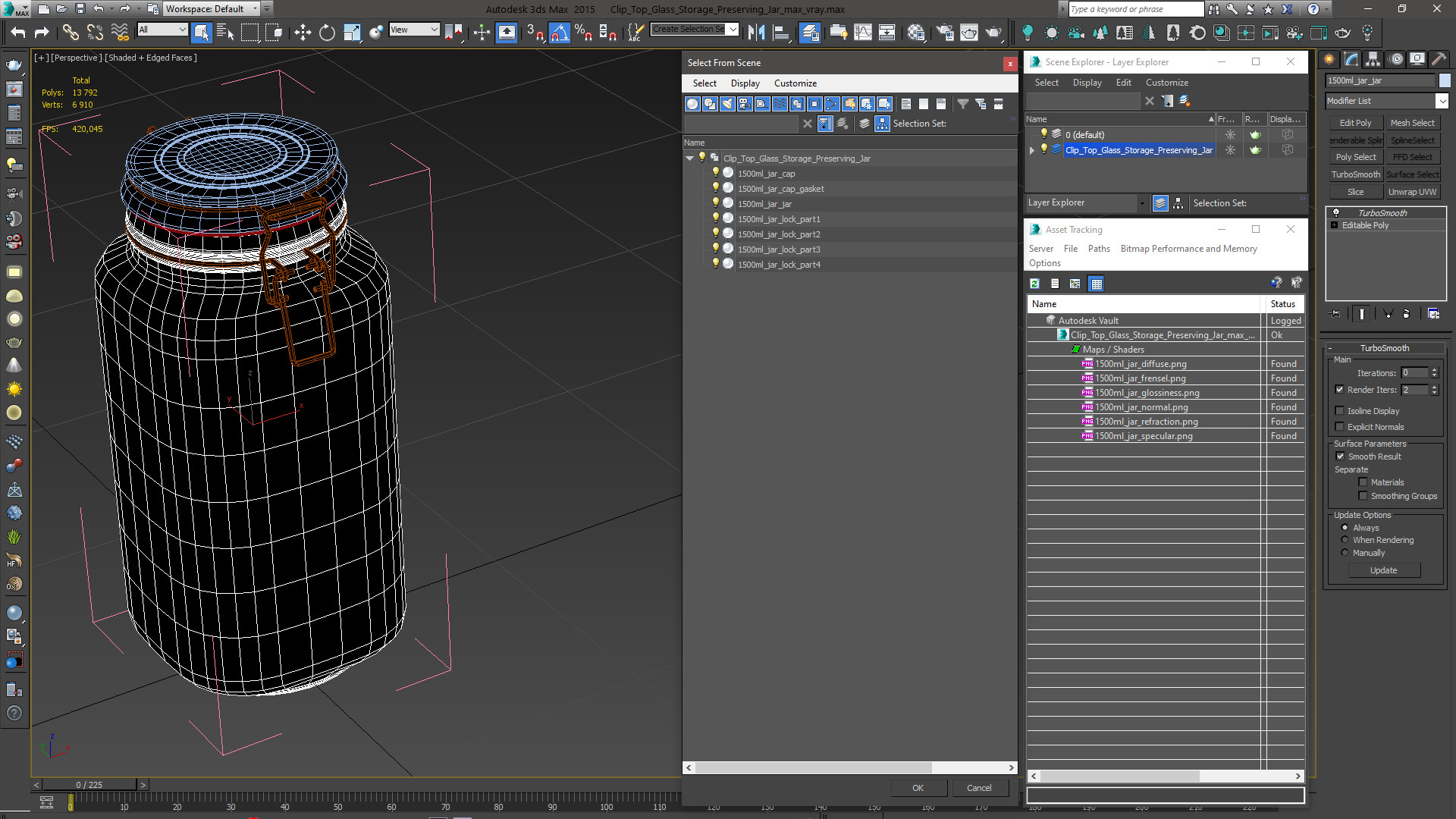Open the Modifier List dropdown

[x=1387, y=101]
